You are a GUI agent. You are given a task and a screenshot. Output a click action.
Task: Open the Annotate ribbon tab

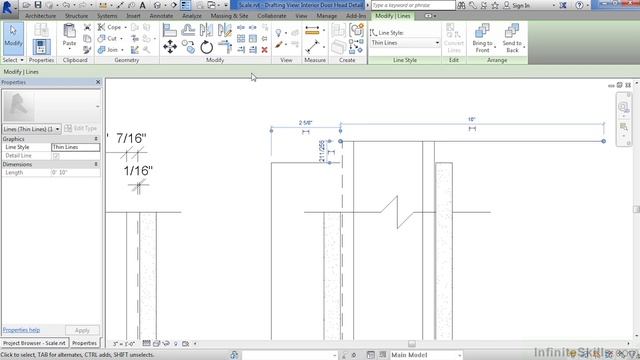tap(161, 16)
